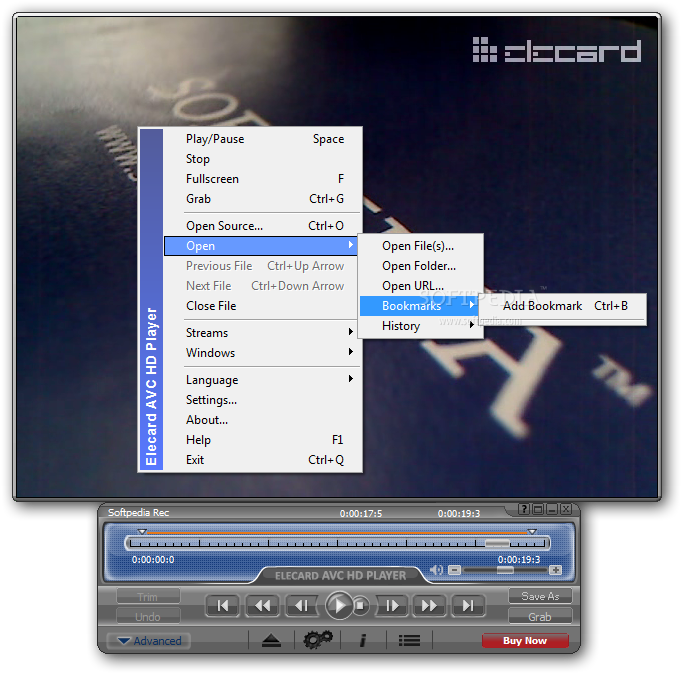Choose Fullscreen menu entry

[262, 179]
